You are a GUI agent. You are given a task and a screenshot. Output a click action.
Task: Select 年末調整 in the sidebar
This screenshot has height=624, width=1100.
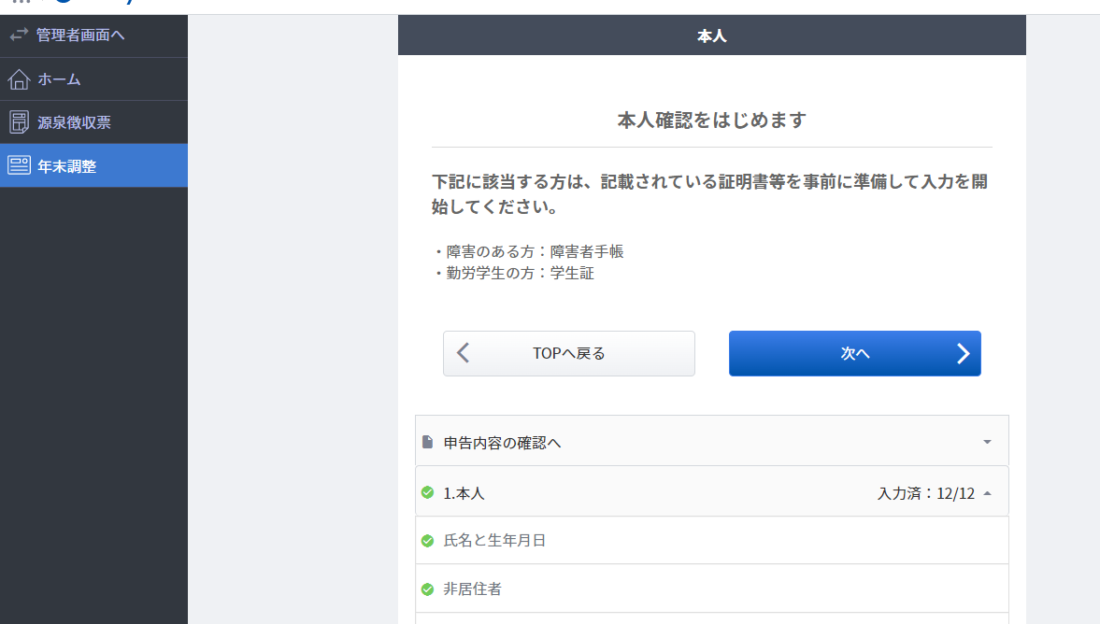tap(94, 166)
